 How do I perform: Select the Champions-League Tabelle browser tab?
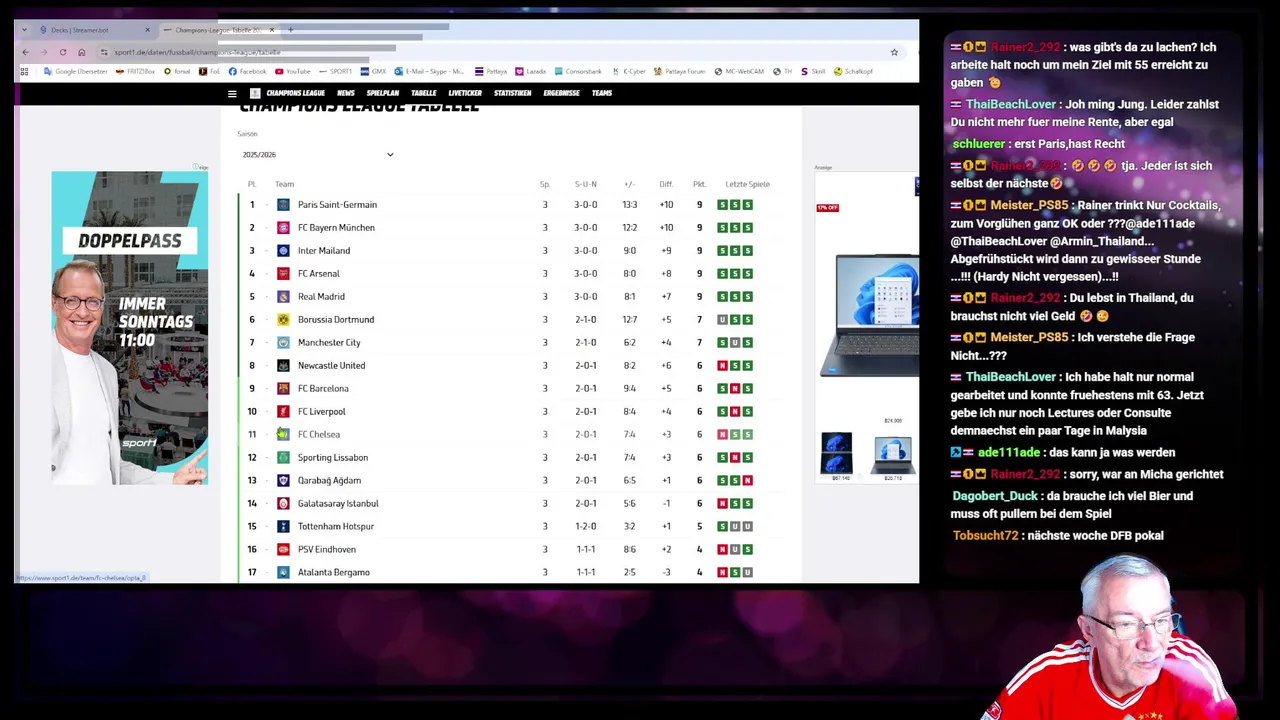pos(218,30)
